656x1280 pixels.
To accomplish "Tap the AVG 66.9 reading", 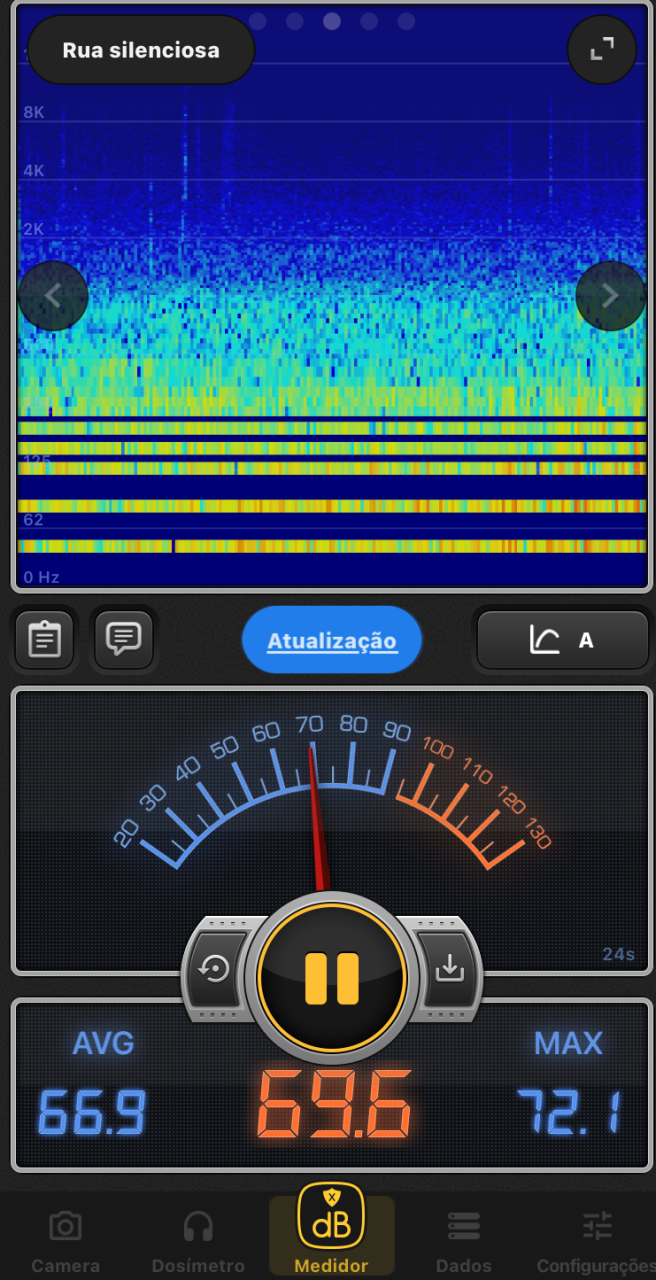I will point(92,1086).
